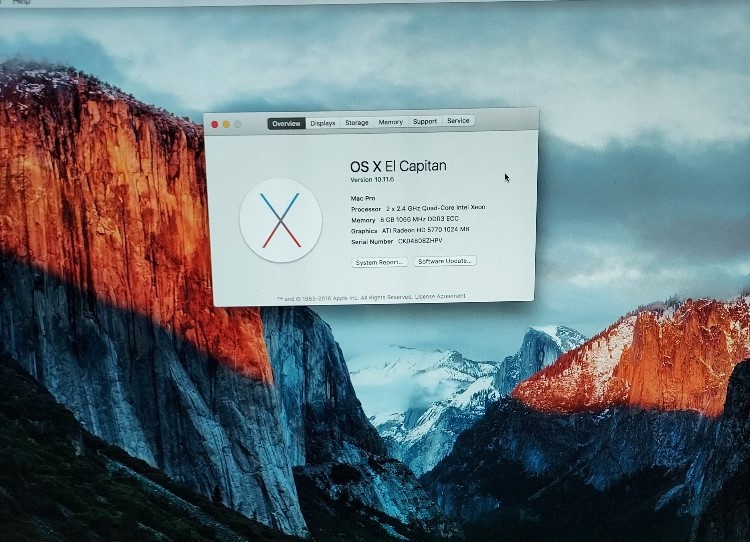Image resolution: width=750 pixels, height=542 pixels.
Task: Click the Memory 1066 MHz DDR3 ECC value
Action: (x=419, y=219)
